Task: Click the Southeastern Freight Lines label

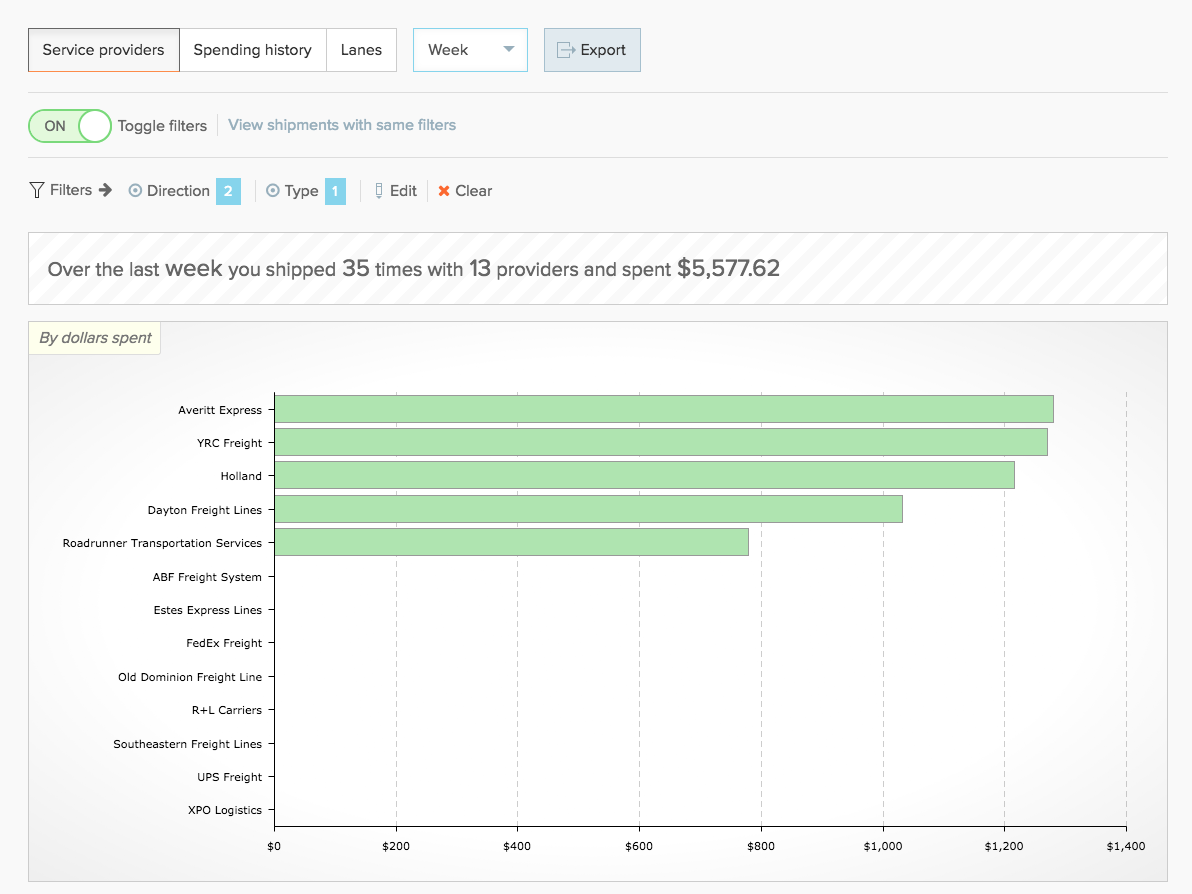Action: (188, 743)
